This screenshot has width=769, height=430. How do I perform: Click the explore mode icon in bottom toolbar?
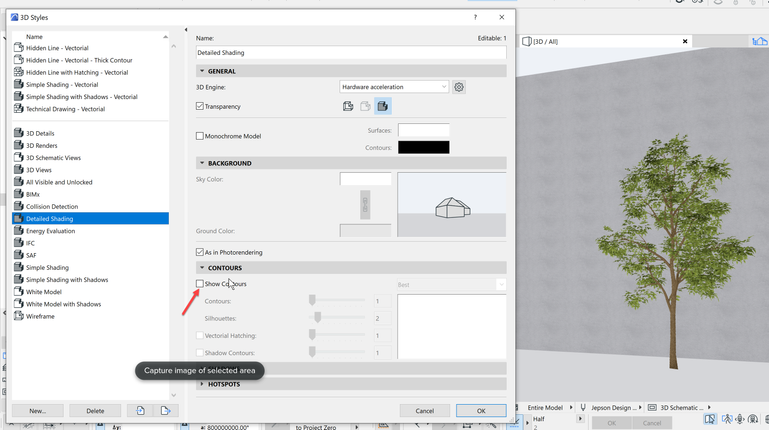710,419
